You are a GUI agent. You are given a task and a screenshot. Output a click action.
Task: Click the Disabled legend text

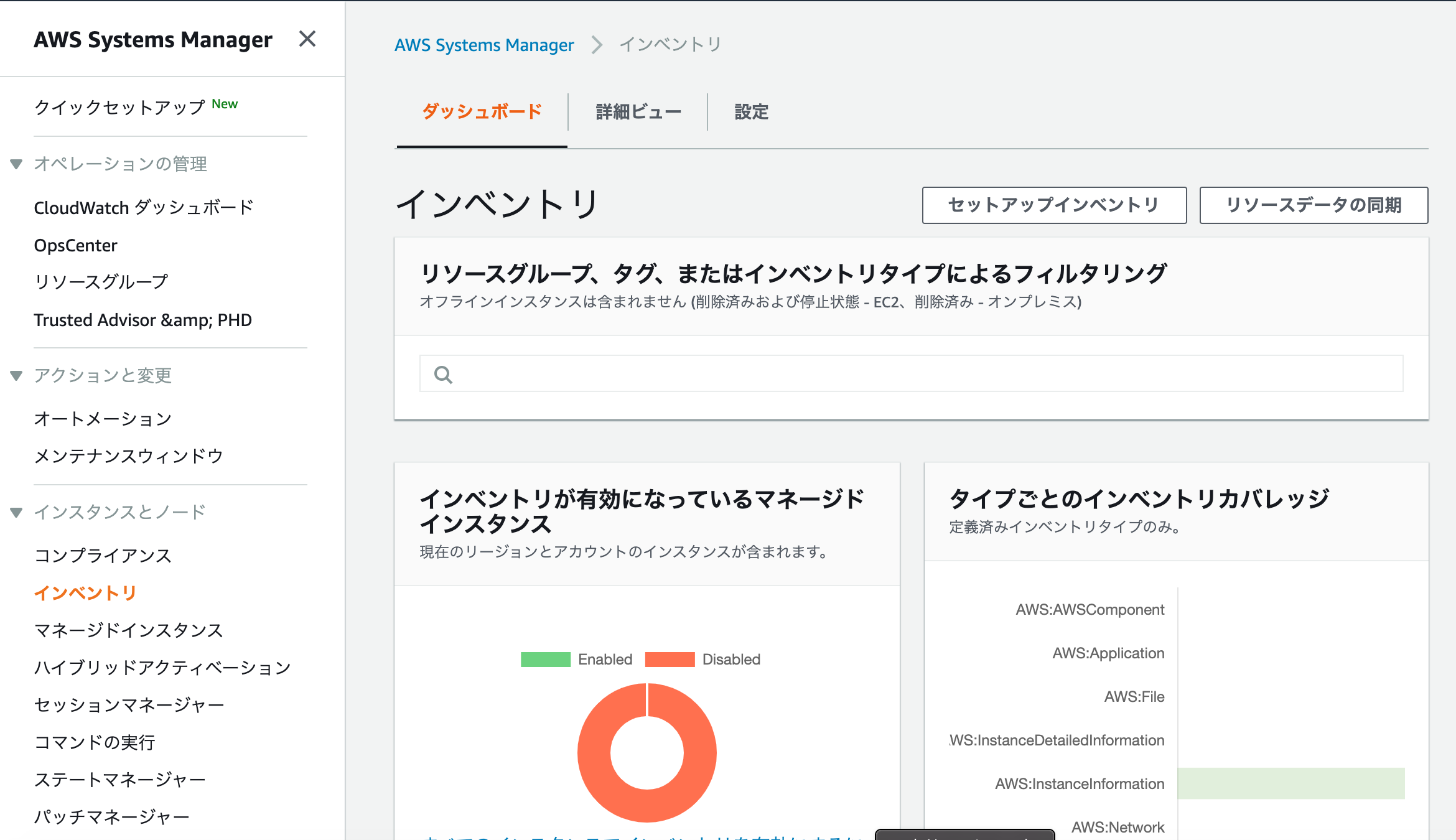pyautogui.click(x=731, y=660)
